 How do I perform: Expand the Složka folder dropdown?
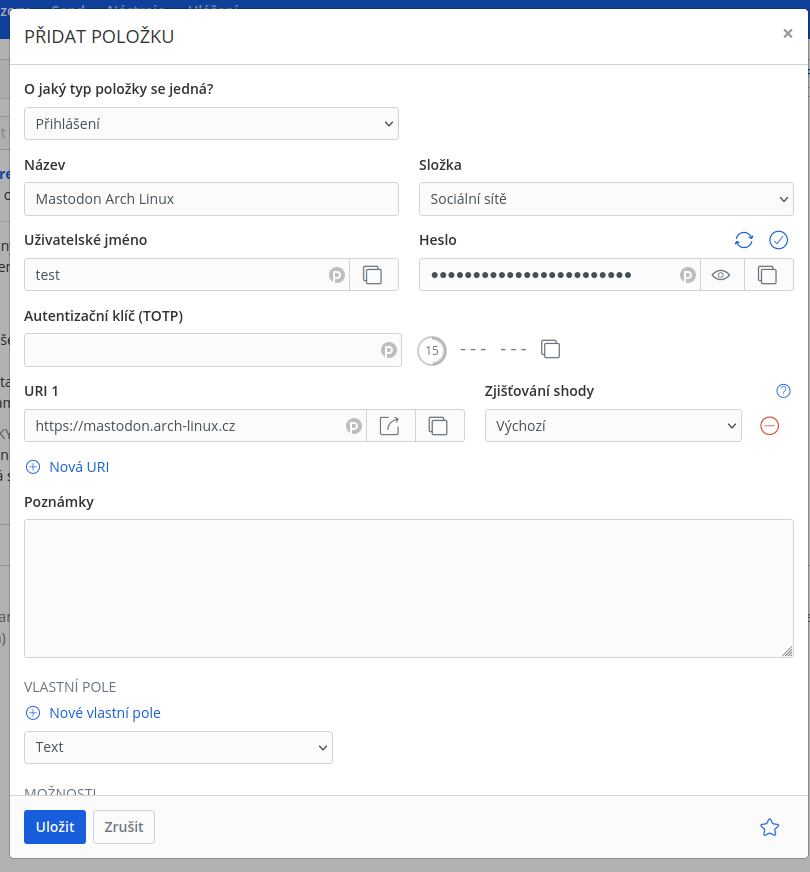(x=605, y=199)
